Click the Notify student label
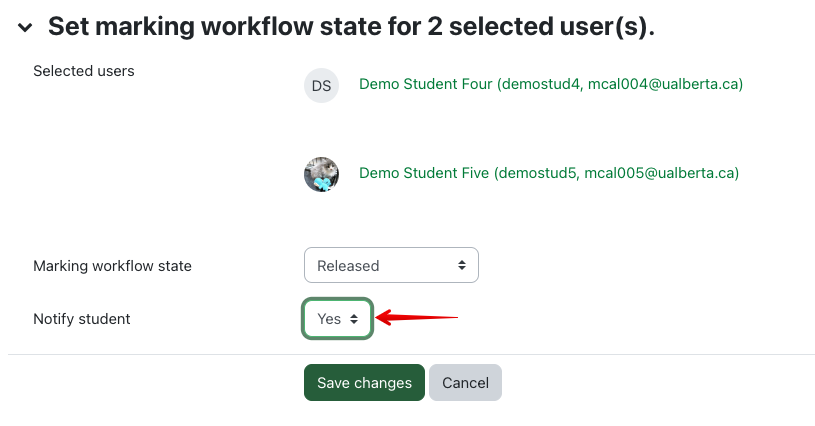Screen dimensions: 815x426 [82, 319]
